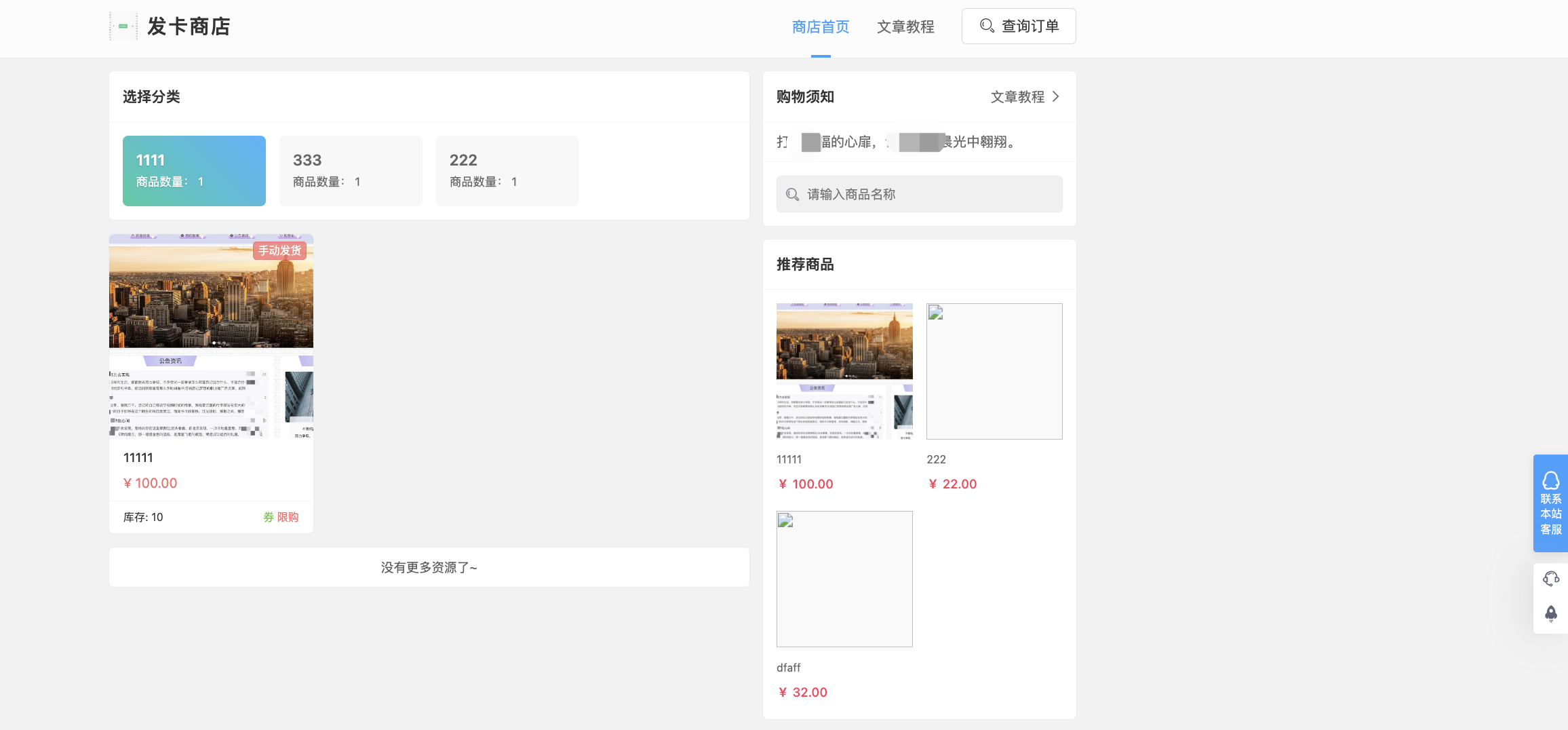
Task: Click the ¥ 32.00 price
Action: [803, 692]
